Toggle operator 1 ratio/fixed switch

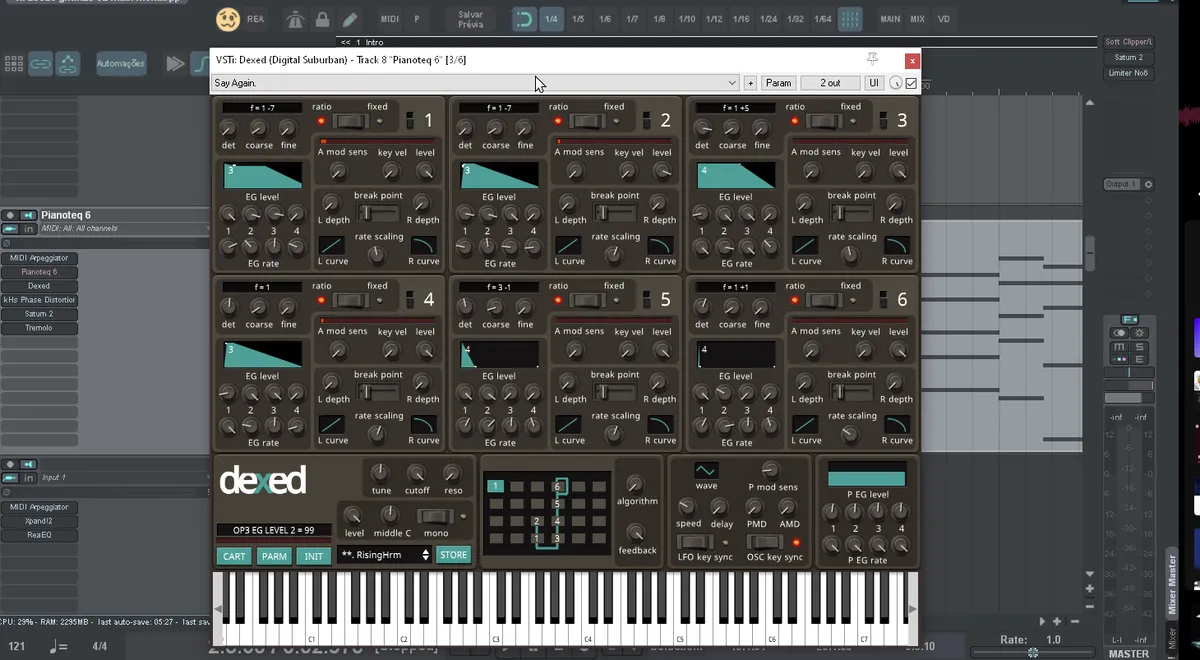pyautogui.click(x=349, y=121)
